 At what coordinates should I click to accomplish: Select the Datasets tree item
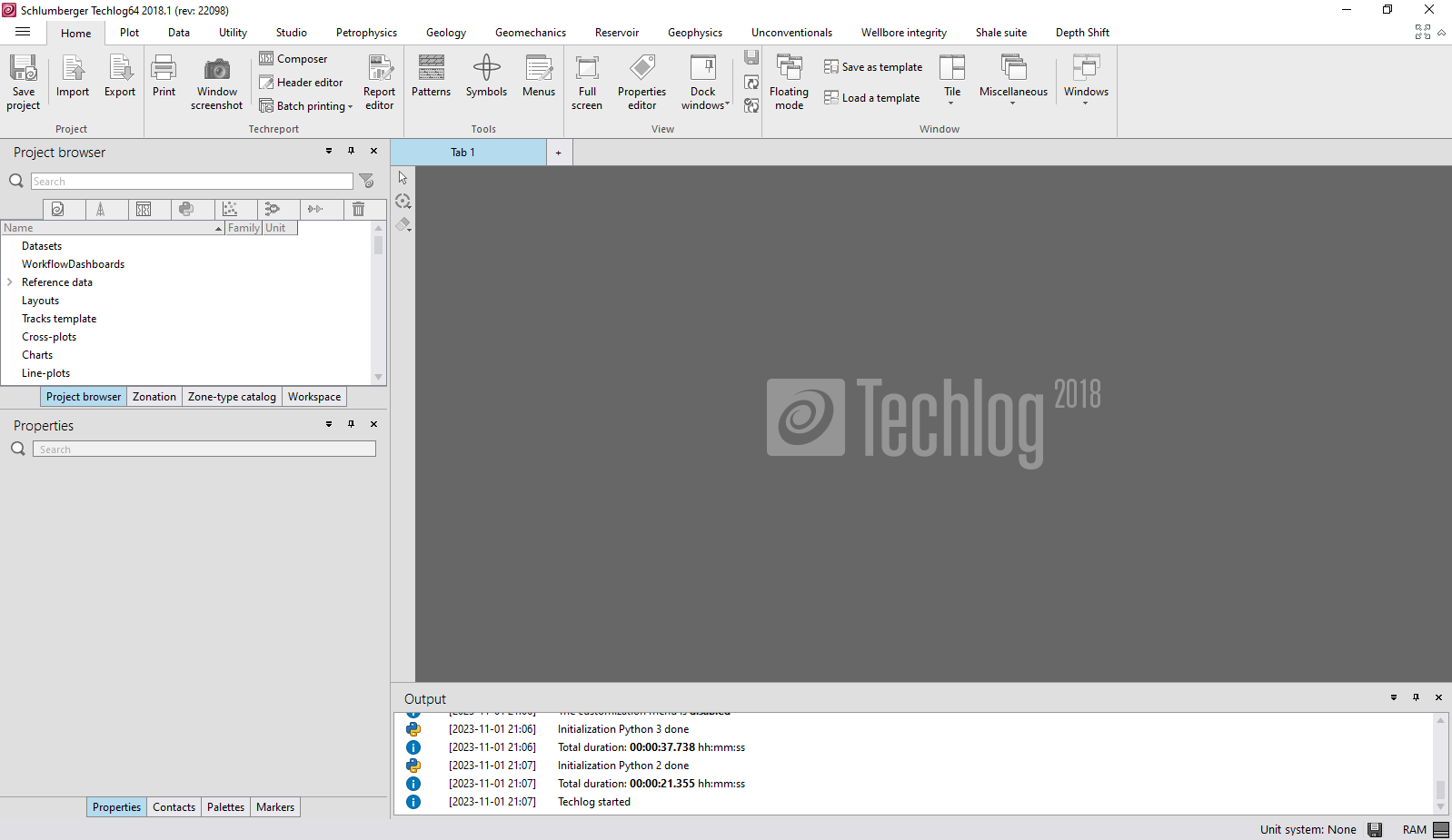tap(42, 246)
